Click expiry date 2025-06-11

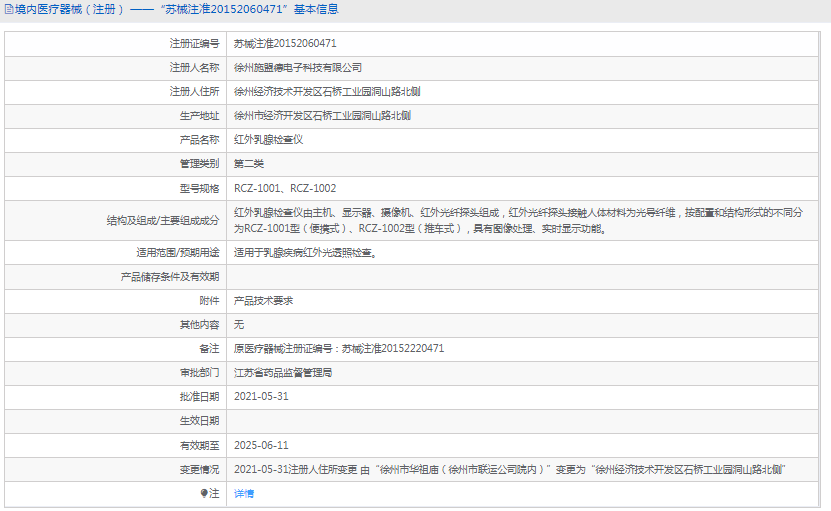pos(261,445)
